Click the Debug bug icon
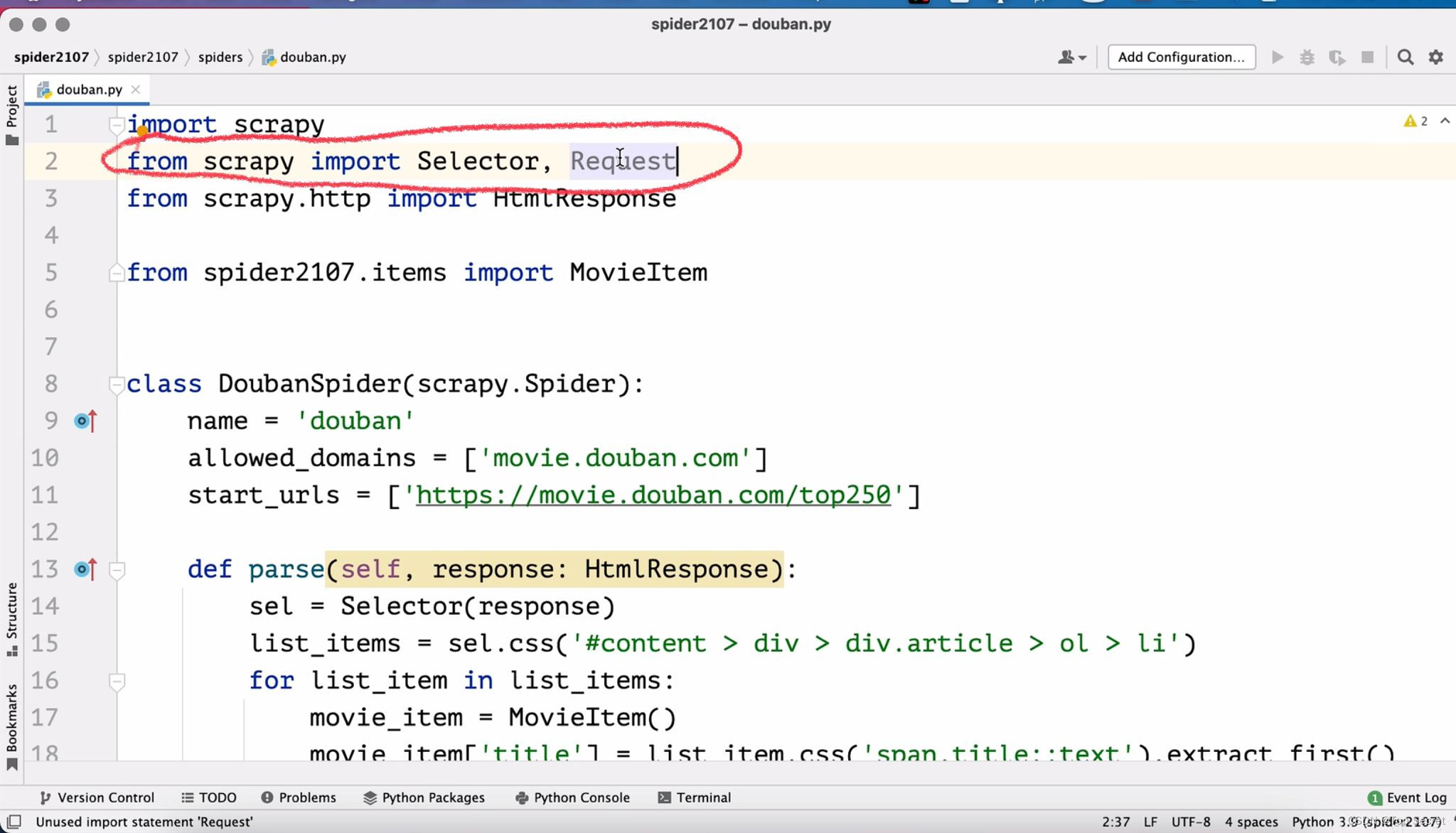This screenshot has width=1456, height=833. (x=1307, y=58)
